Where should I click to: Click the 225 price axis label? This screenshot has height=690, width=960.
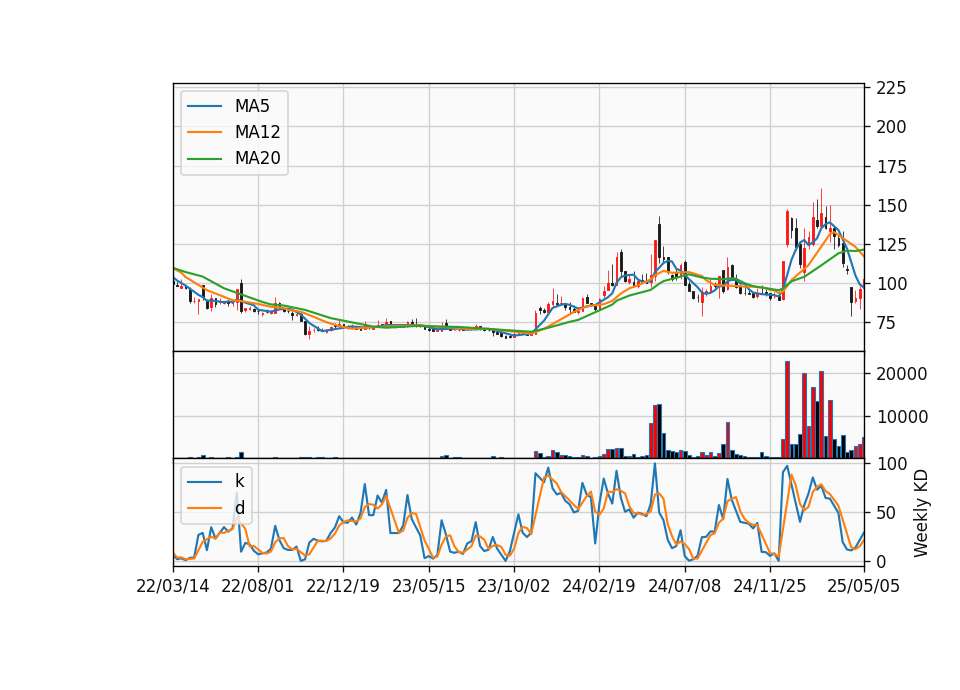click(x=891, y=88)
